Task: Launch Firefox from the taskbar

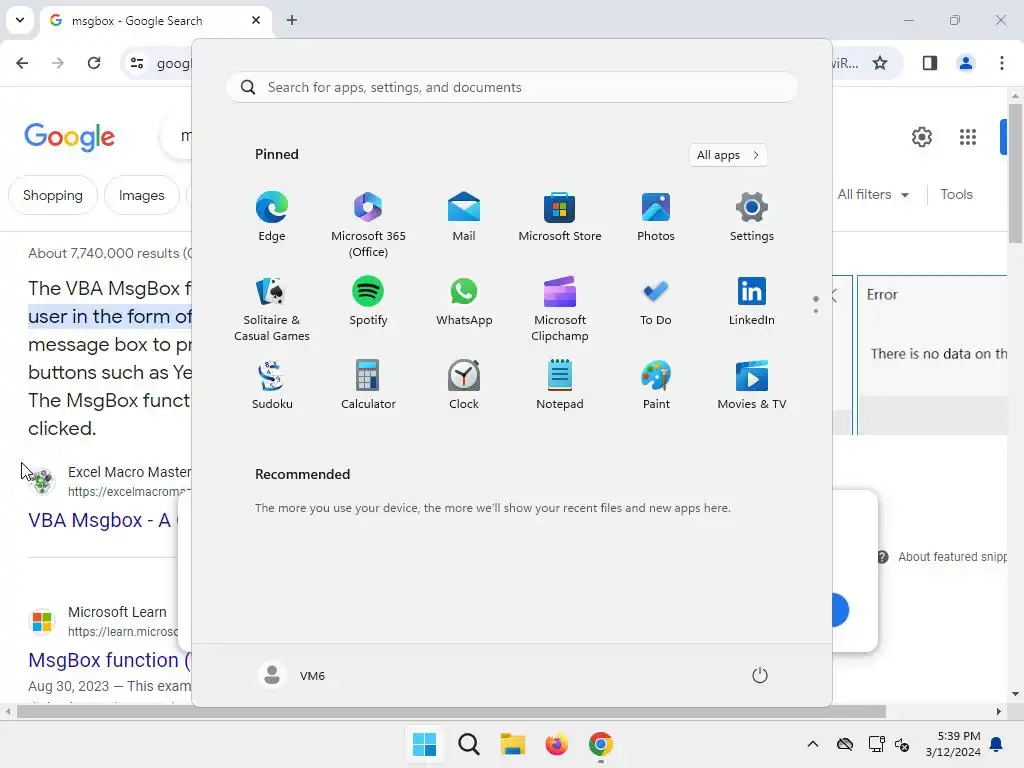Action: [x=556, y=744]
